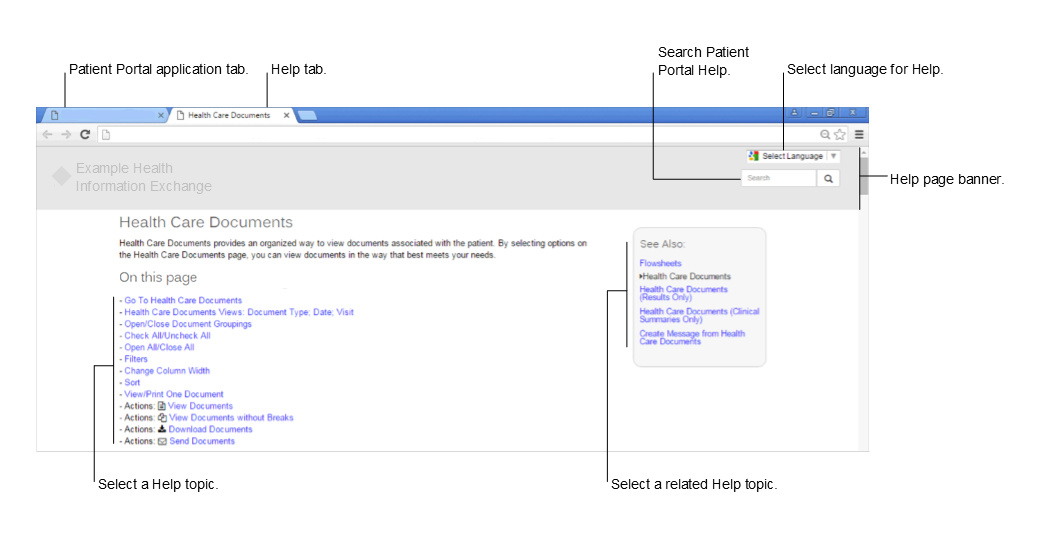The image size is (1062, 536).
Task: Click in the Help Search field
Action: (x=779, y=178)
